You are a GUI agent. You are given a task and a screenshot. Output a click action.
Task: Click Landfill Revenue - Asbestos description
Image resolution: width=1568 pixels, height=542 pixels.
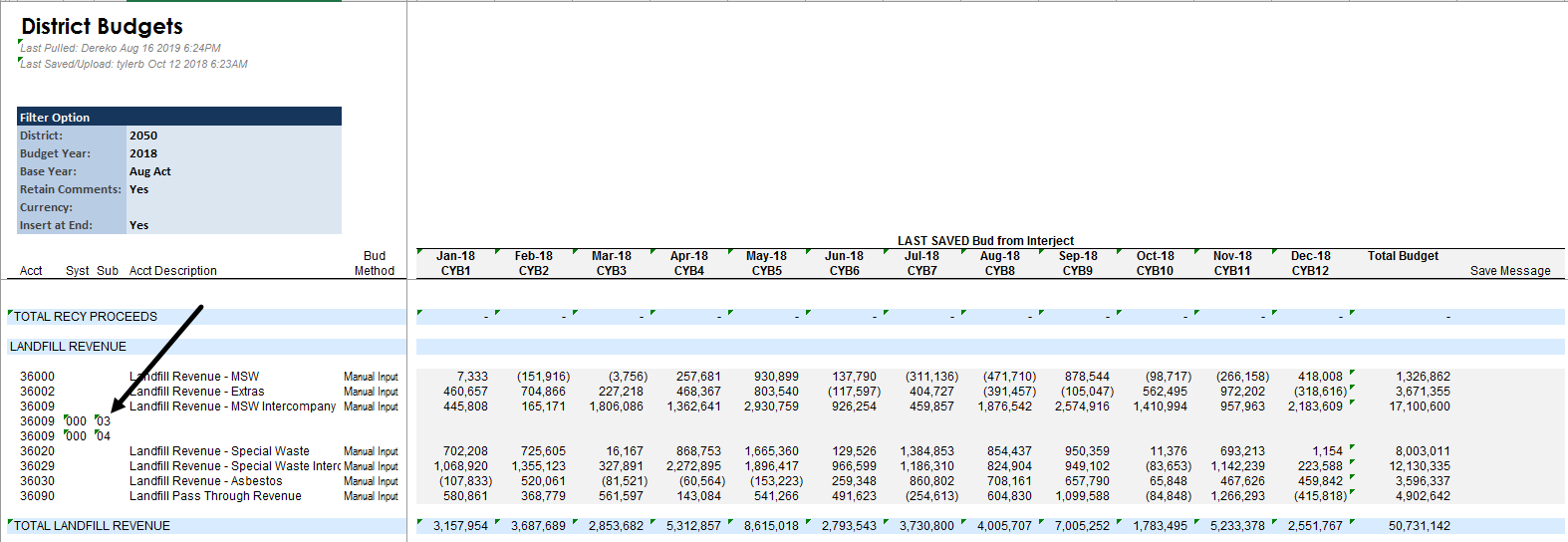(206, 481)
